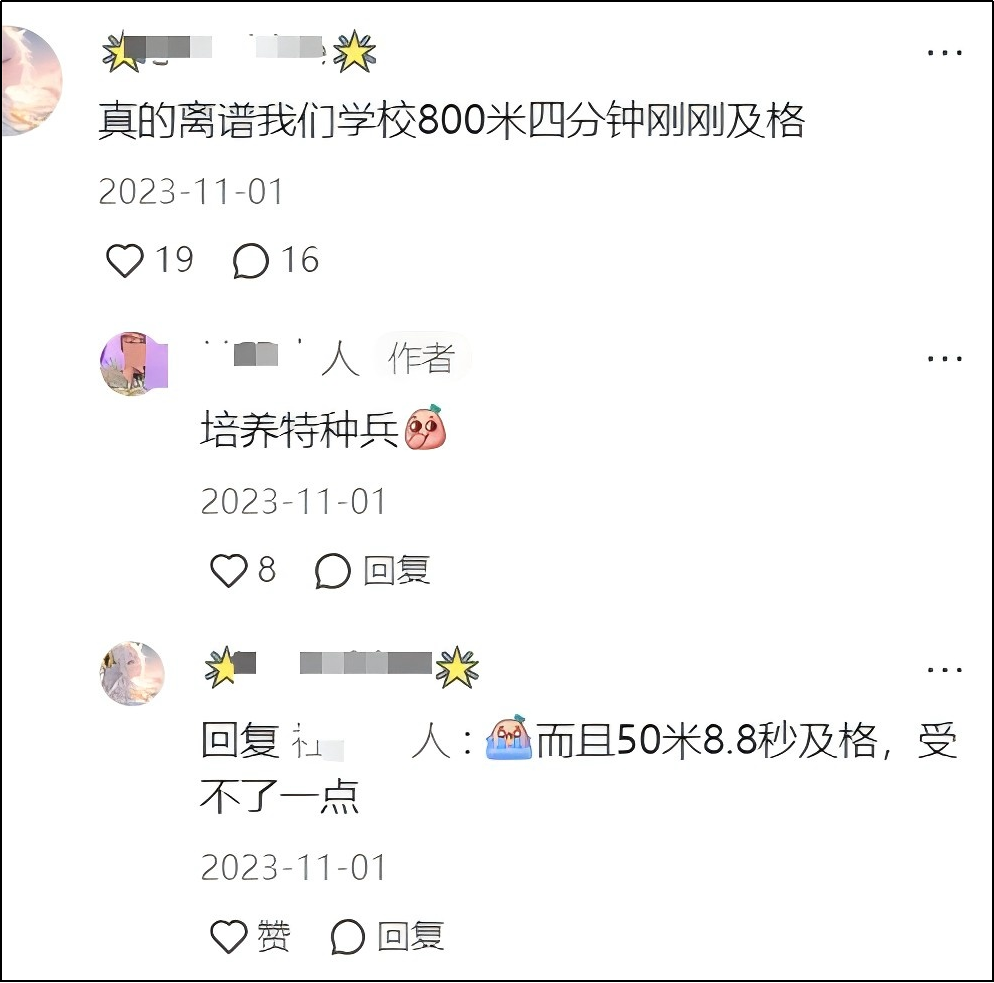Open the top commenter's star-decorated username
Screen dimensions: 994x983
pos(239,51)
